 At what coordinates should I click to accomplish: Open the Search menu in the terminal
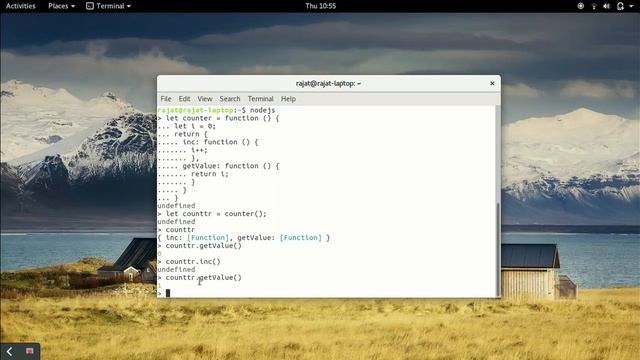230,99
